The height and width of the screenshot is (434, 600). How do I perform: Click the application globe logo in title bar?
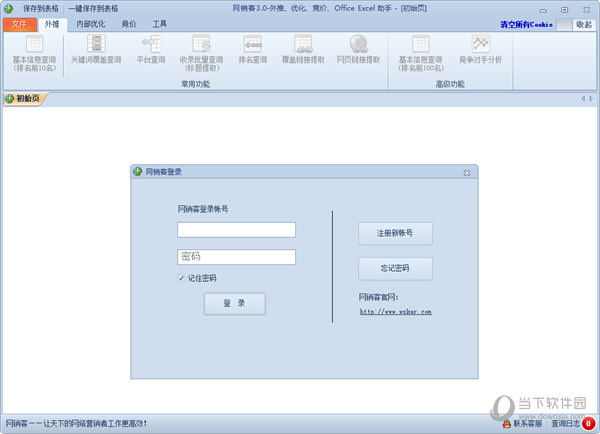click(x=8, y=8)
